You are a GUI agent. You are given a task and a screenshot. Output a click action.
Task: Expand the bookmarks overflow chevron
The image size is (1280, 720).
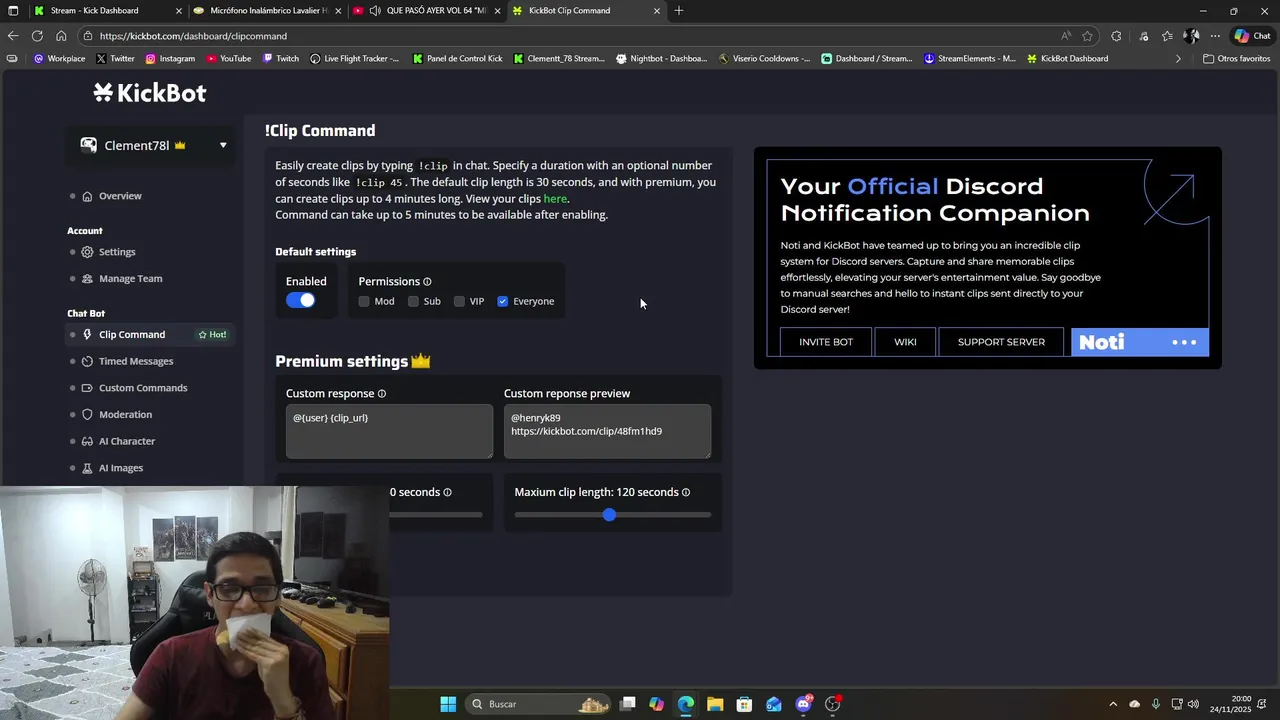tap(1178, 59)
